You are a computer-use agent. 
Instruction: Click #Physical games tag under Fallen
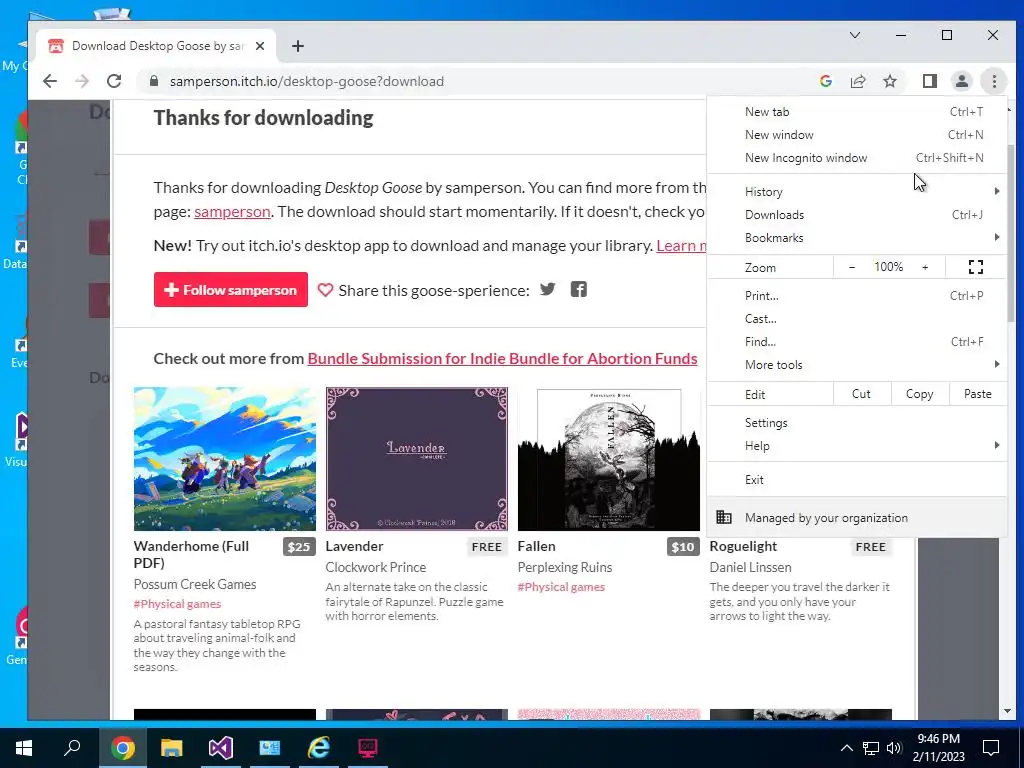tap(561, 586)
